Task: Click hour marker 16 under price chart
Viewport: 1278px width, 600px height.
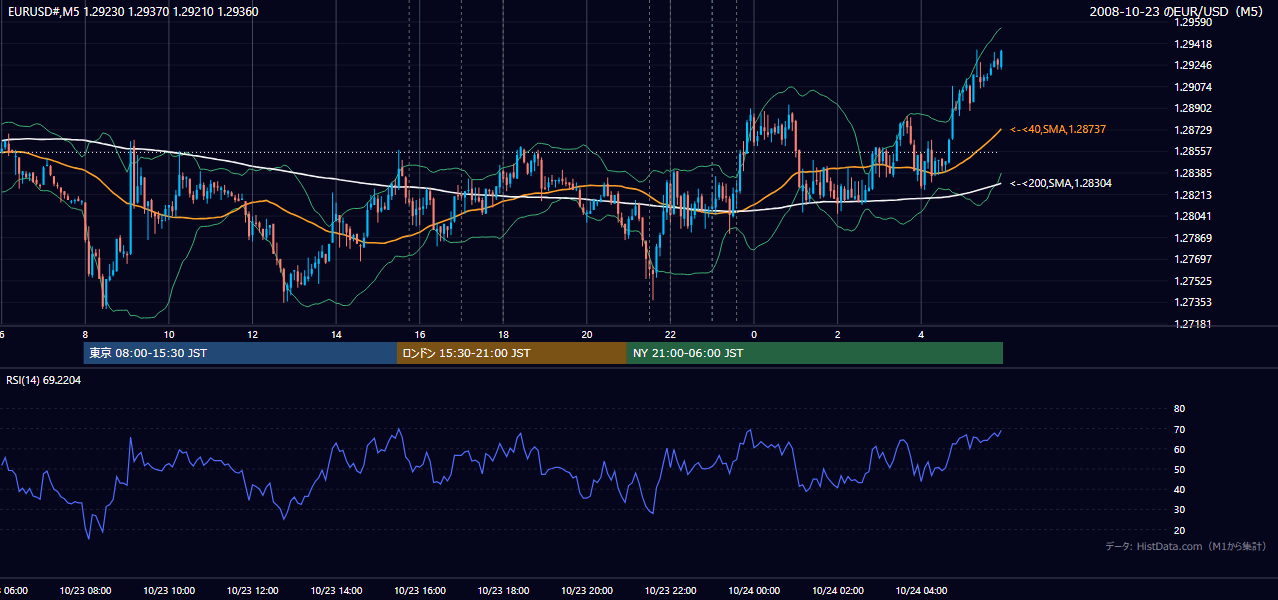Action: click(420, 334)
